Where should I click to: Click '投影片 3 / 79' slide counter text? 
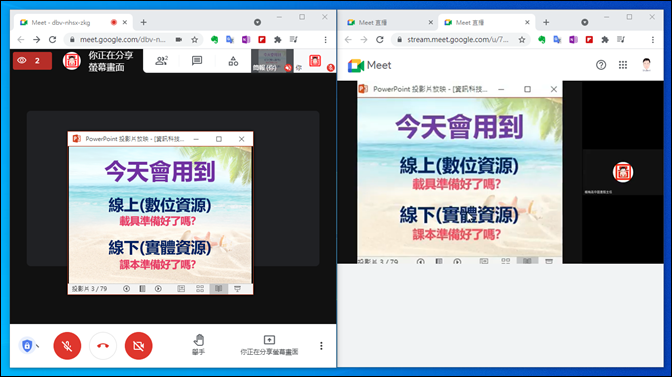90,289
